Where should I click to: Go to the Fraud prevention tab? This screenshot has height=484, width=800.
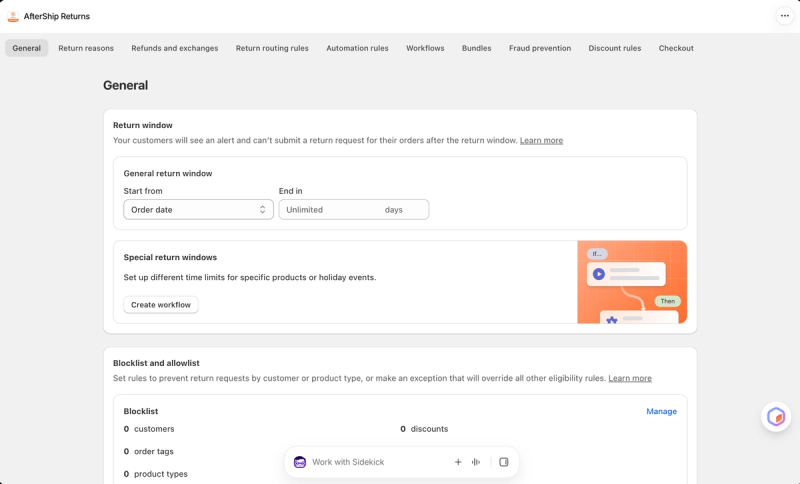(540, 48)
